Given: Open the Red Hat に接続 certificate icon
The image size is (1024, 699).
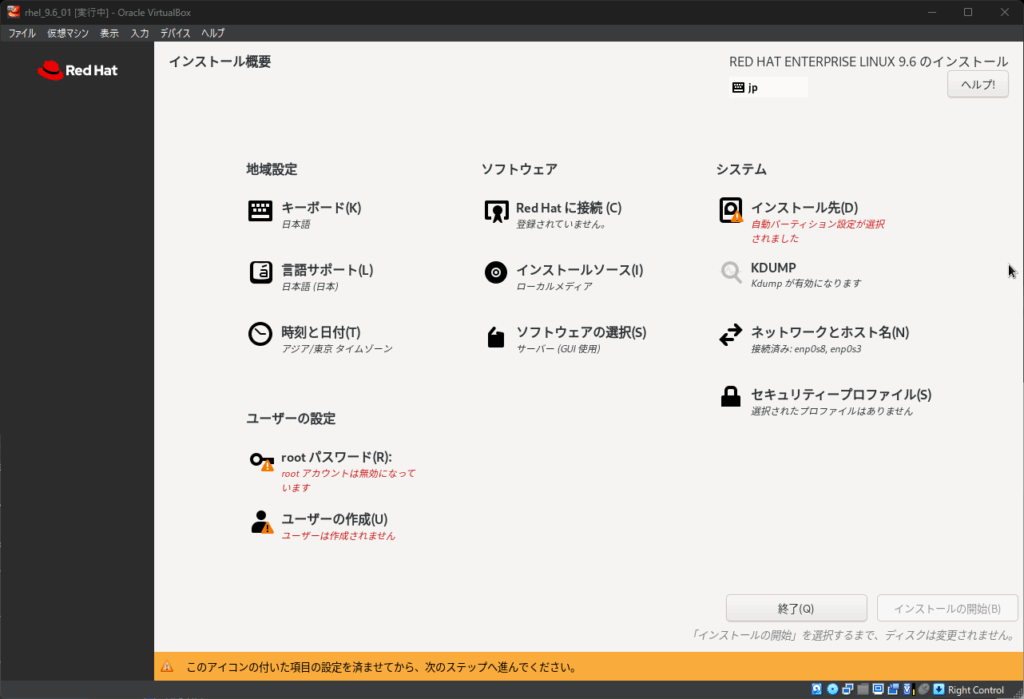Looking at the screenshot, I should click(496, 211).
